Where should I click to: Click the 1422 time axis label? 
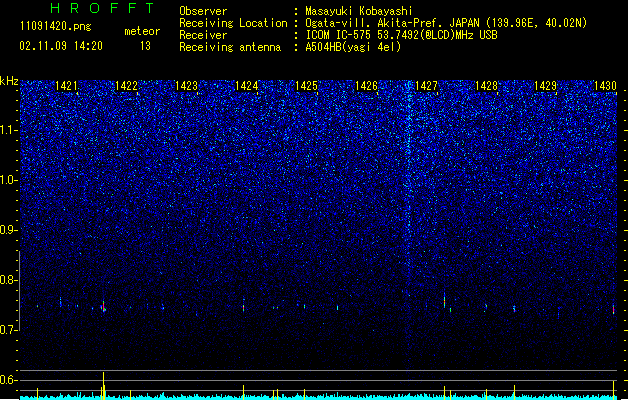[126, 86]
